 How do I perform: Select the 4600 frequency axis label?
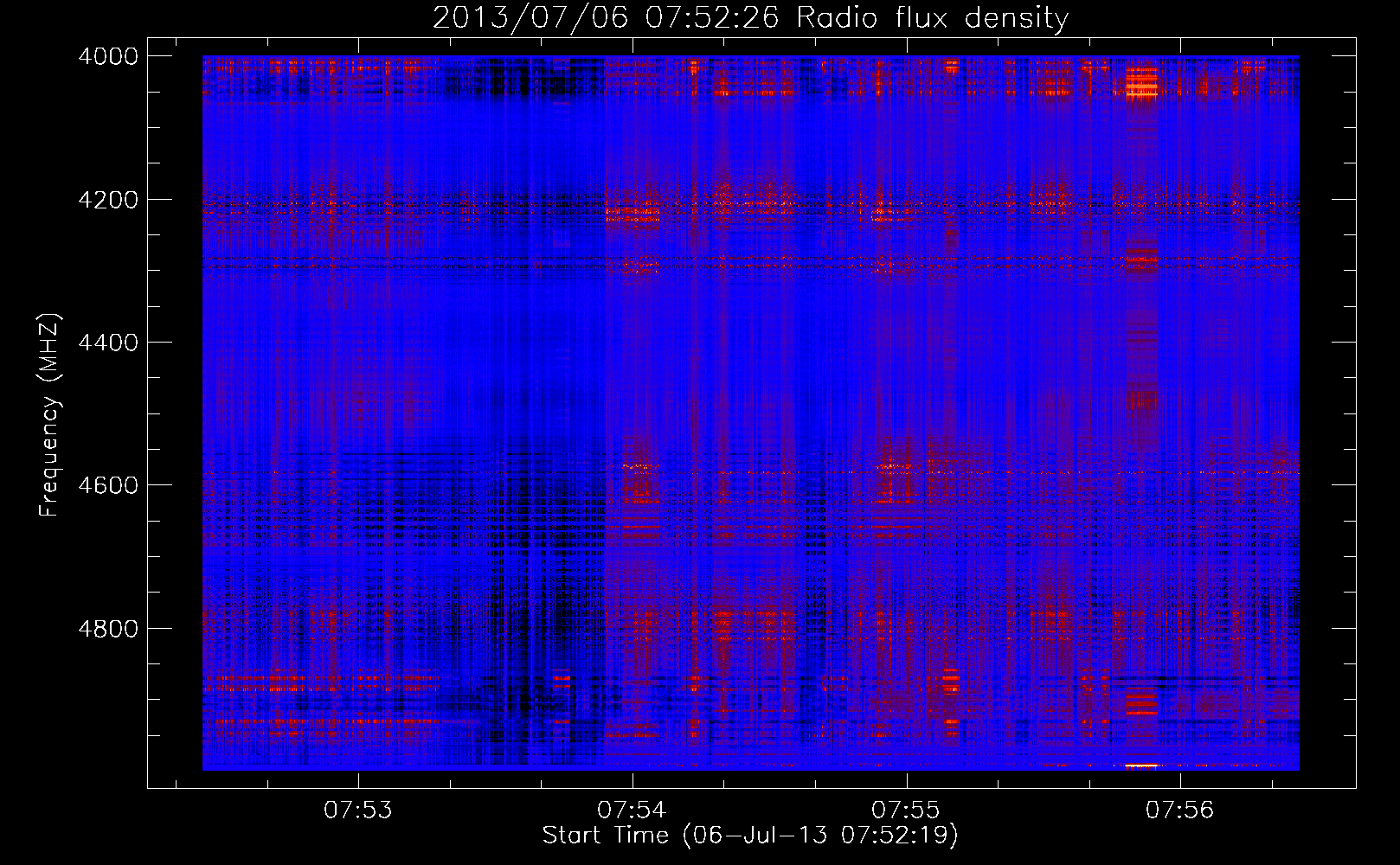pyautogui.click(x=108, y=485)
